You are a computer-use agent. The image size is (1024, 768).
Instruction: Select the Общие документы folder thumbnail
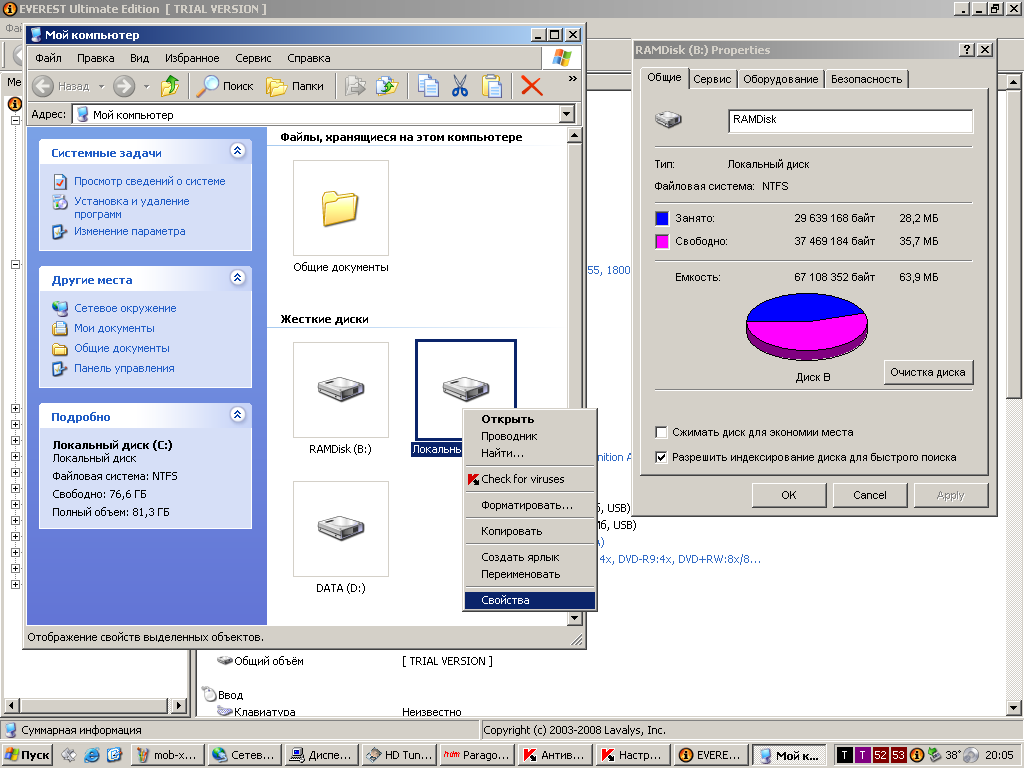[340, 208]
